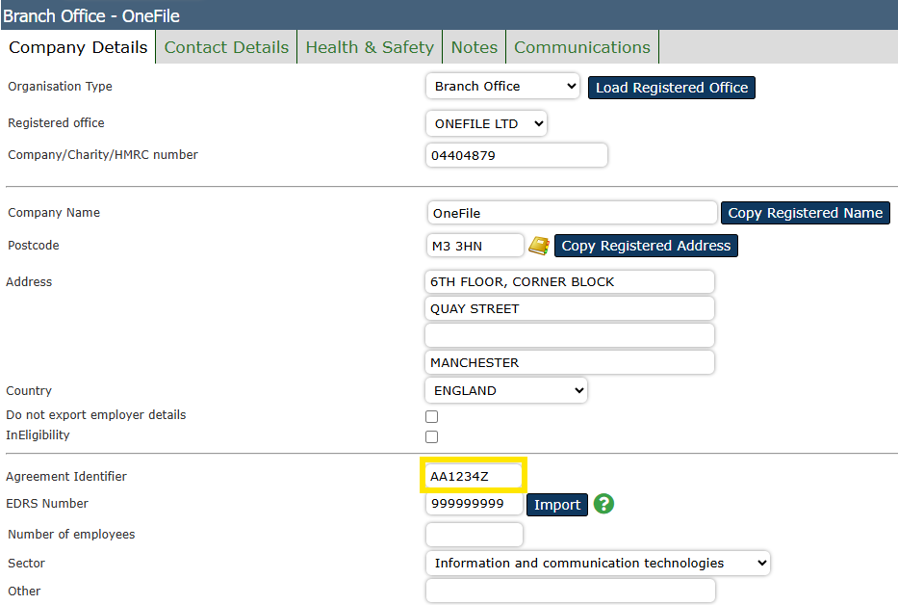
Task: Open the Communications tab
Action: 582,47
